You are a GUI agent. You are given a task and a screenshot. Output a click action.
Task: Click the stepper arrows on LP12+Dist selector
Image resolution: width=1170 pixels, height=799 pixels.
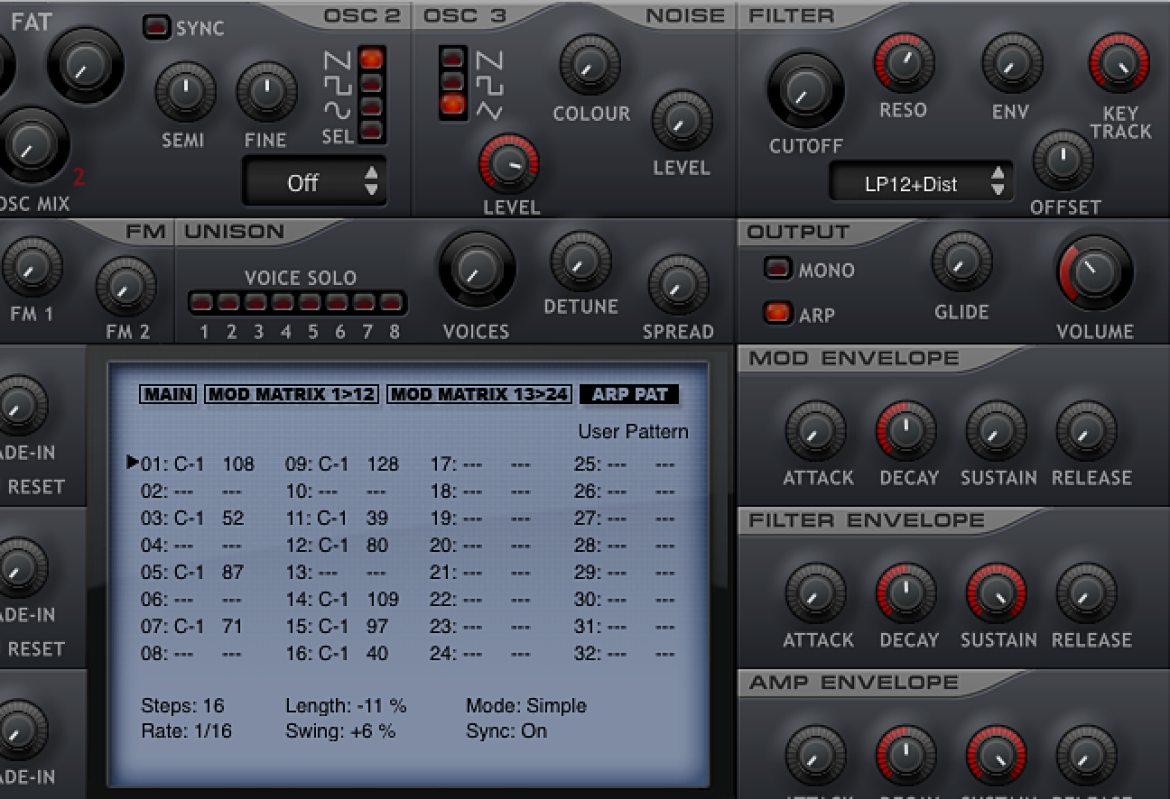998,182
